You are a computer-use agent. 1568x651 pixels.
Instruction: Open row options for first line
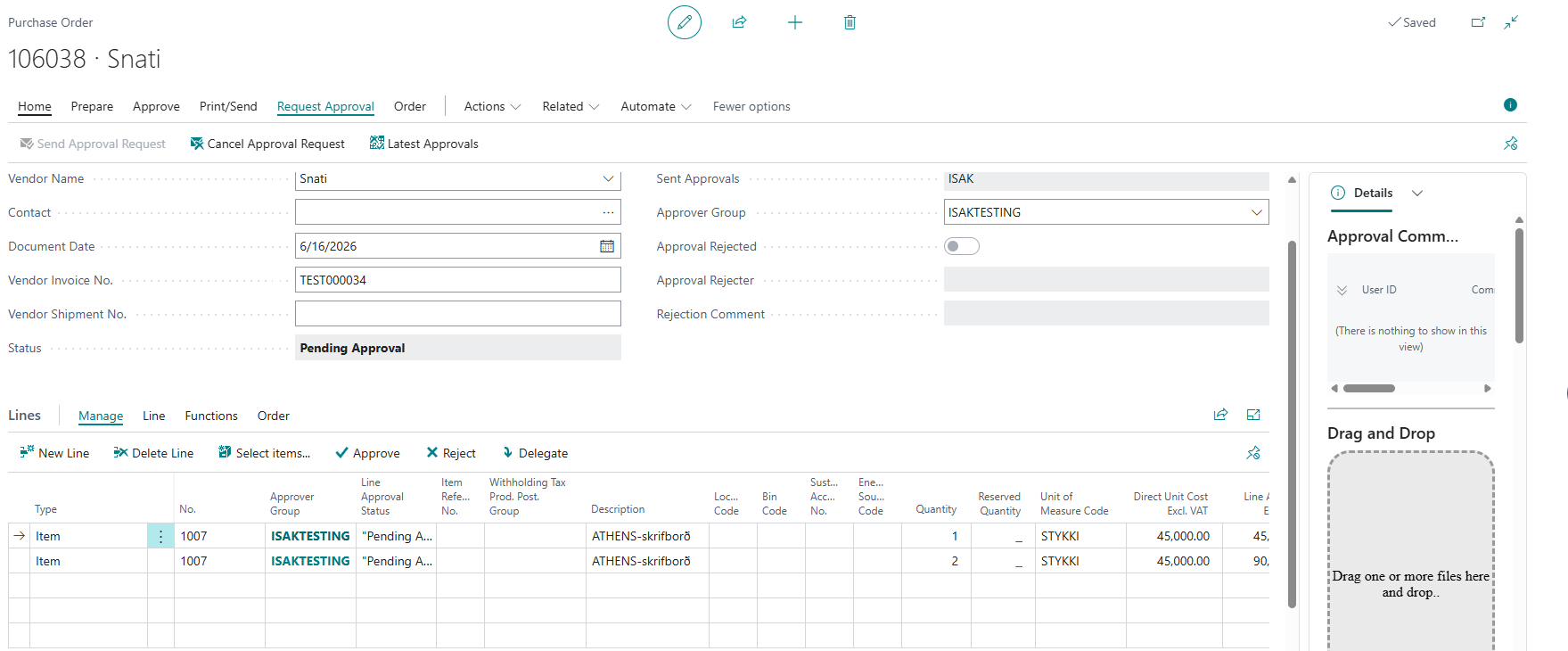click(x=160, y=536)
